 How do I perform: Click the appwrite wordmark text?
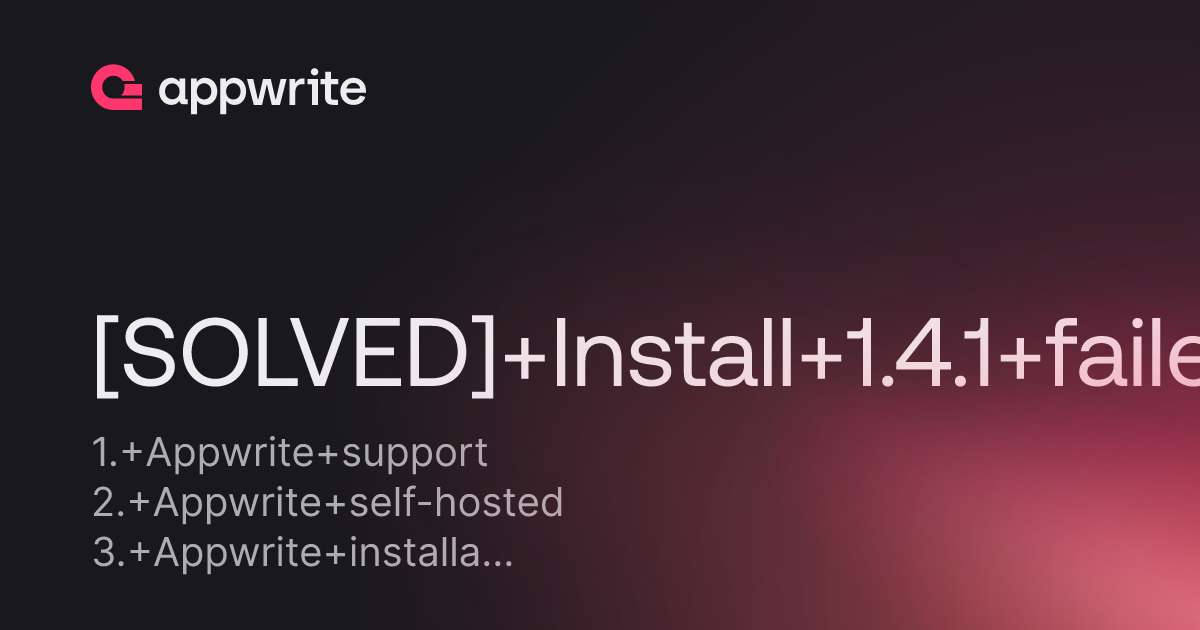pos(262,91)
